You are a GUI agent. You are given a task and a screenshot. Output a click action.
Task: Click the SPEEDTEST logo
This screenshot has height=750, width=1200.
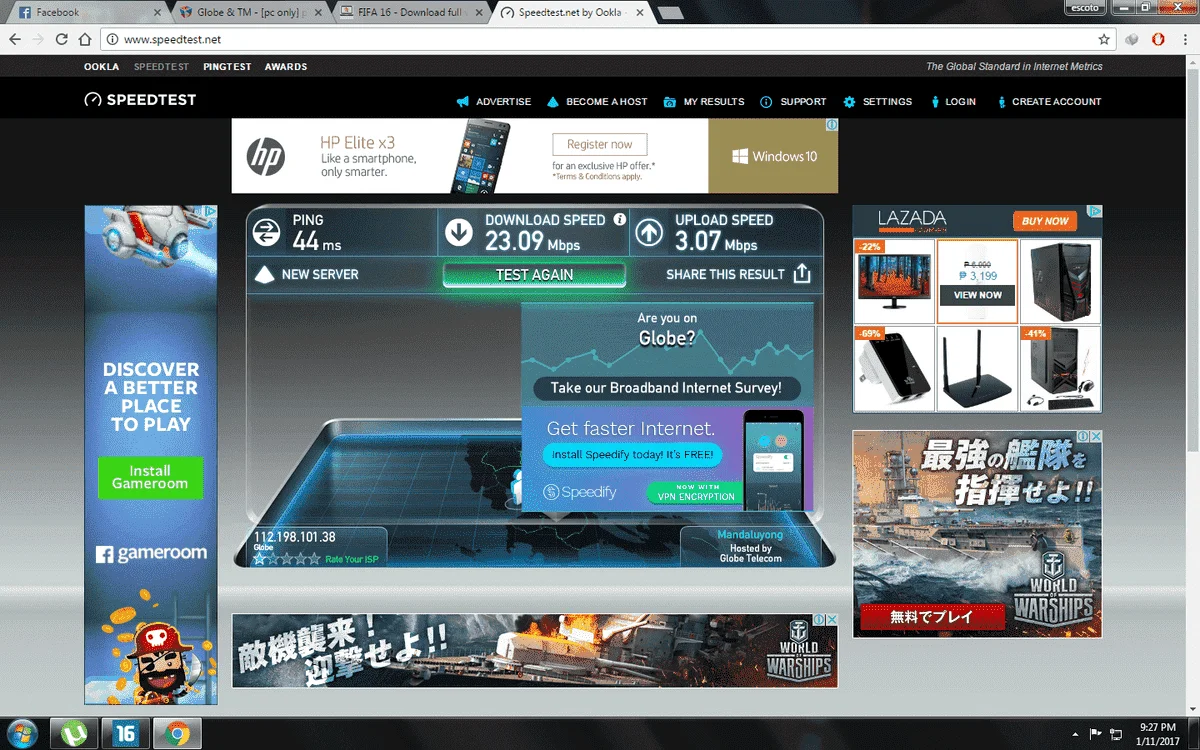(x=140, y=100)
